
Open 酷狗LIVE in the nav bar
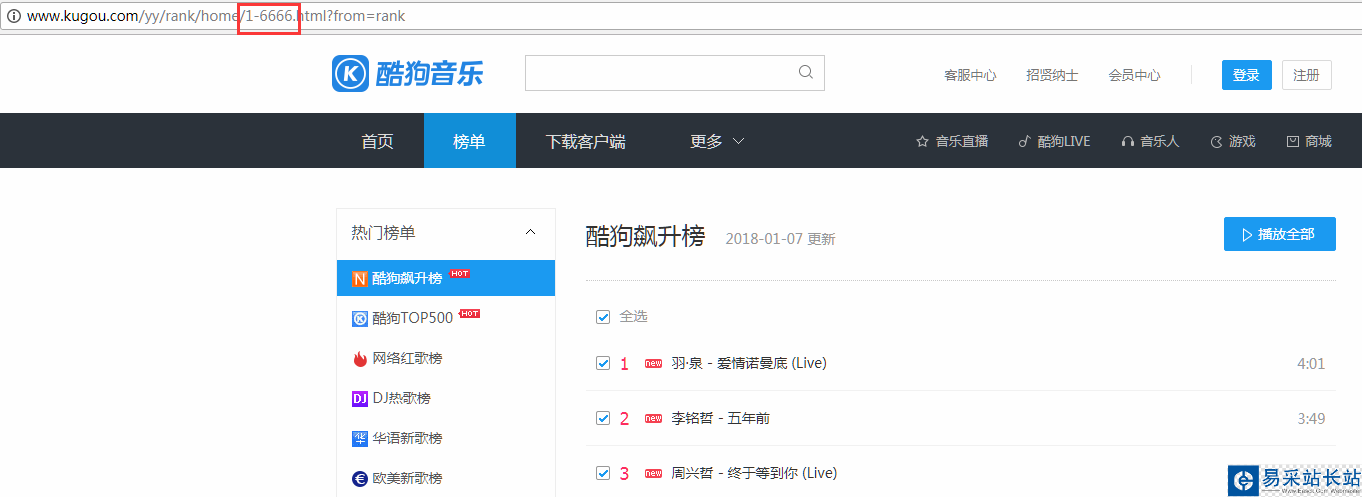pos(1054,141)
